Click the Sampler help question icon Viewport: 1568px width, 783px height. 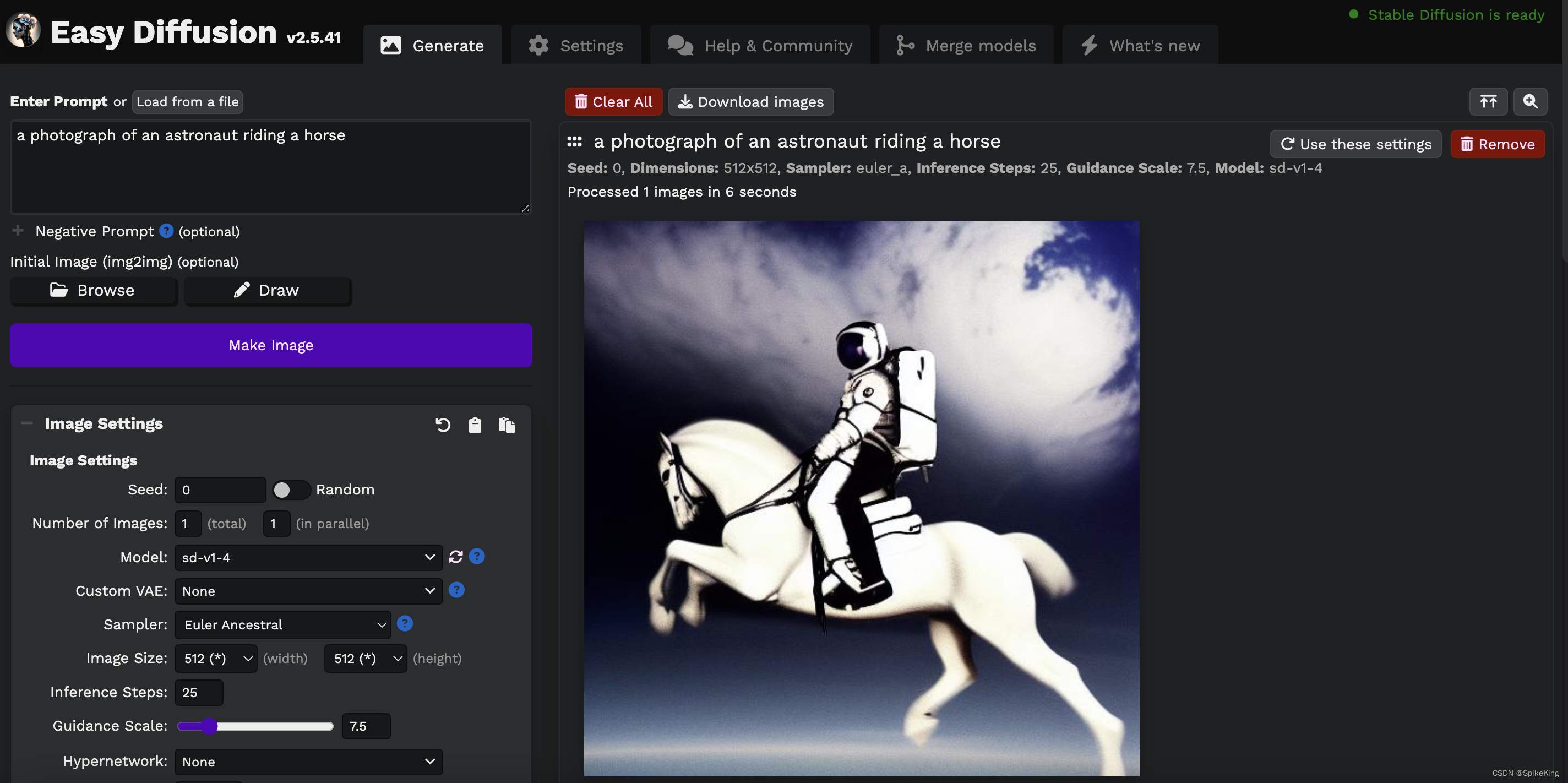[x=404, y=623]
